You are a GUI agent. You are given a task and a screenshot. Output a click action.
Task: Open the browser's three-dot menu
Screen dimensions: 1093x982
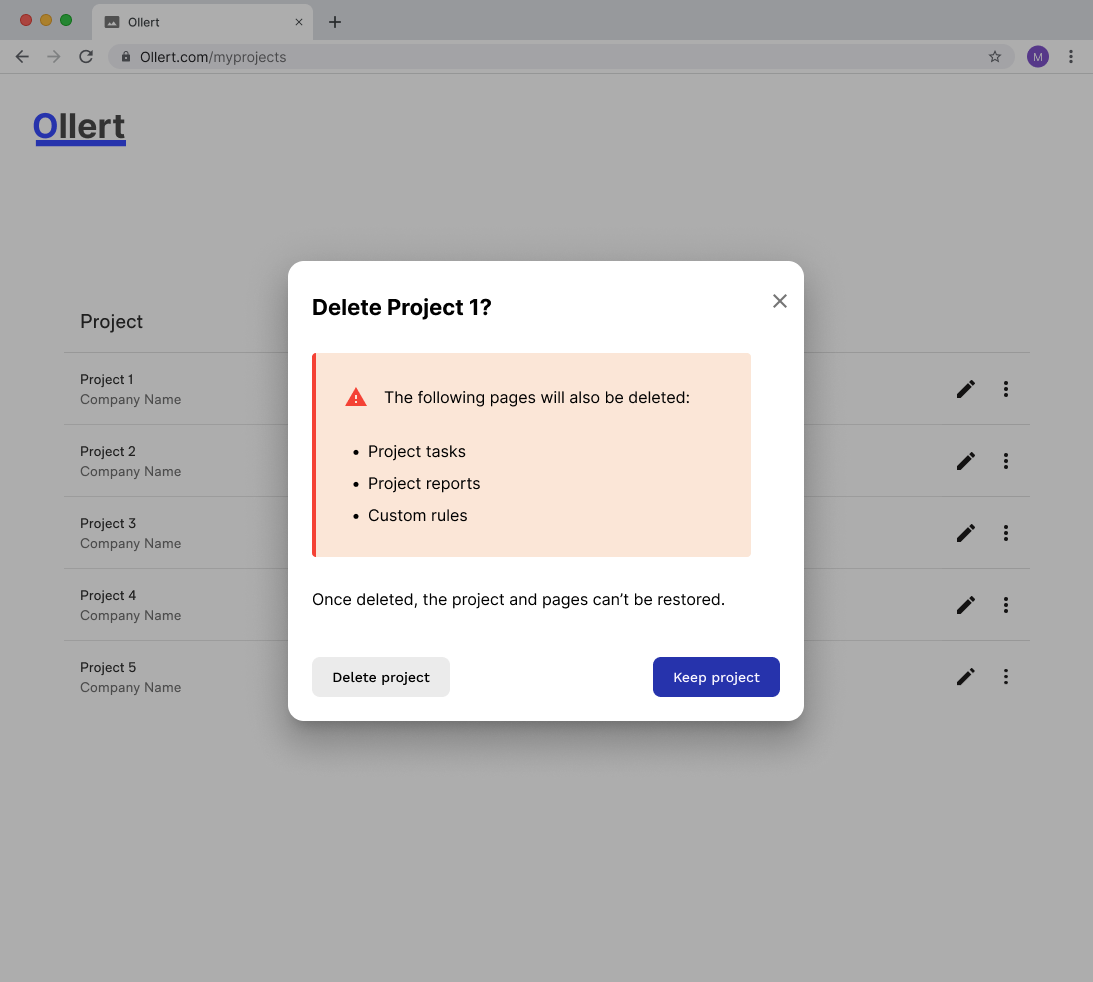pos(1071,57)
